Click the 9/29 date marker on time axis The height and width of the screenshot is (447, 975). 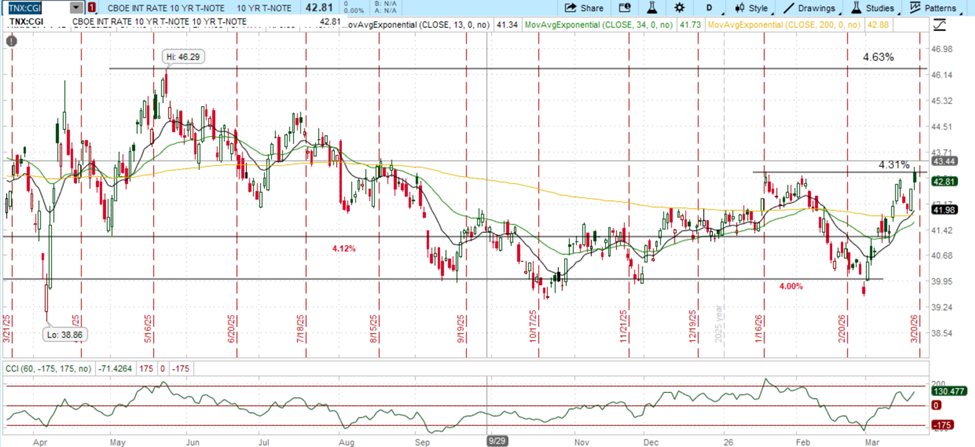(496, 439)
